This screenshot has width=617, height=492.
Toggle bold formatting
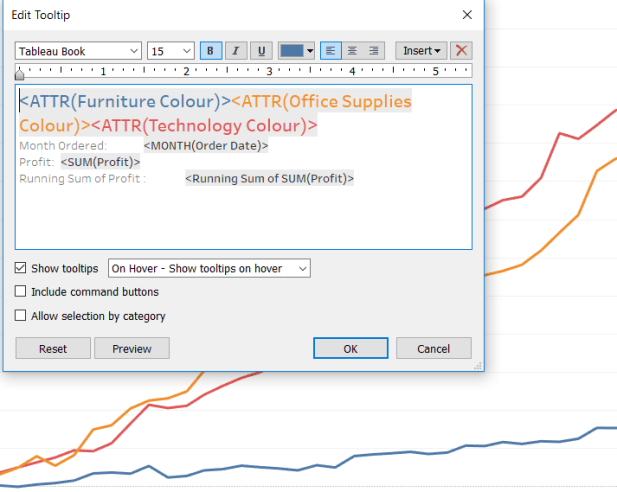tap(211, 51)
